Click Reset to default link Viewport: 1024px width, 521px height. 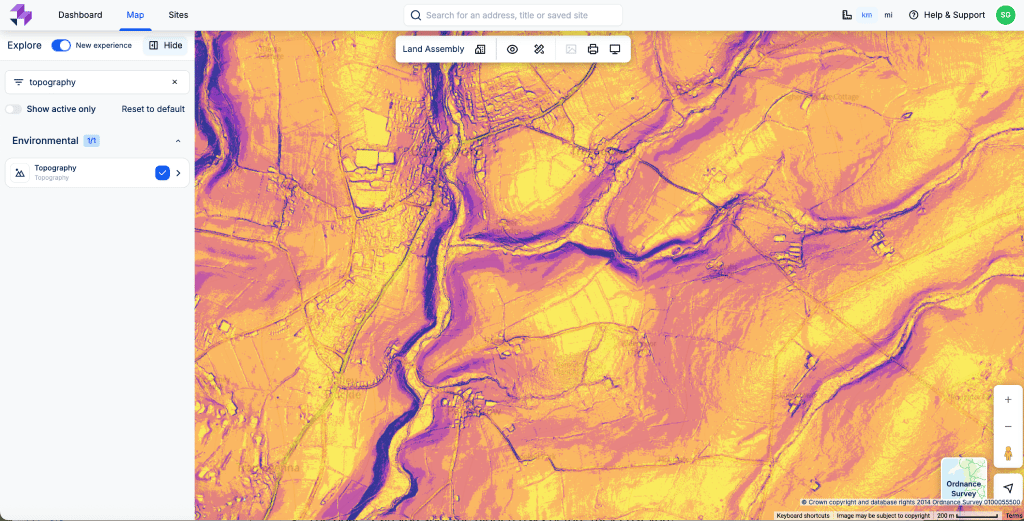point(153,109)
